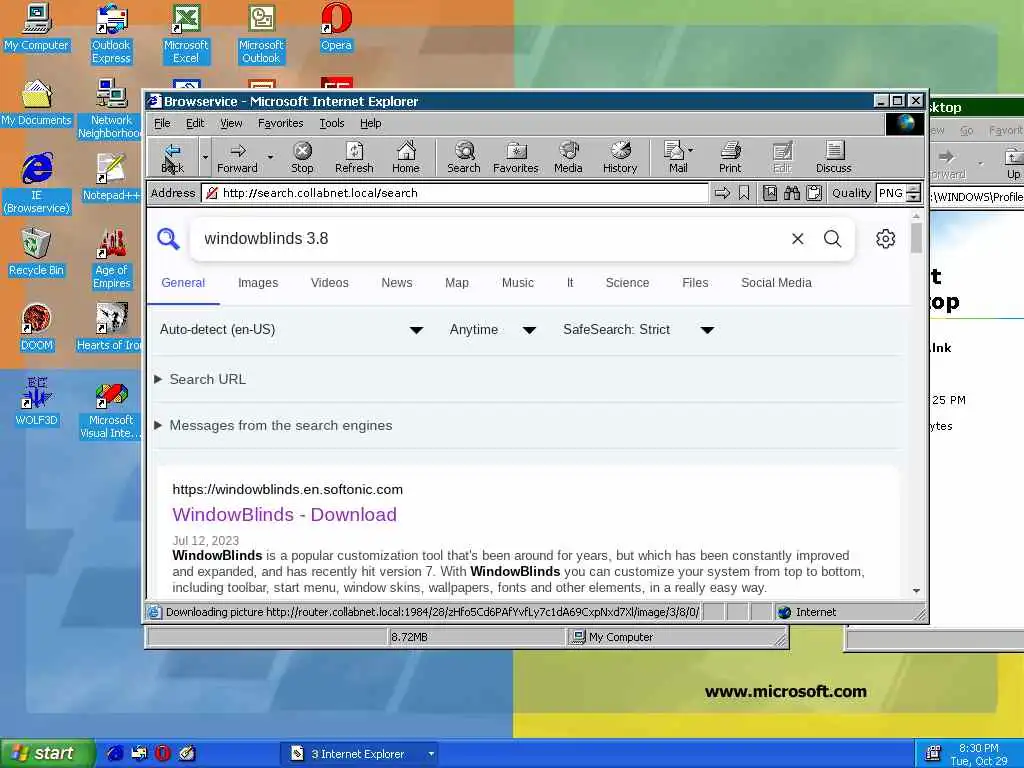Click the Go arrow beside the address bar
Viewport: 1024px width, 768px height.
click(x=722, y=193)
